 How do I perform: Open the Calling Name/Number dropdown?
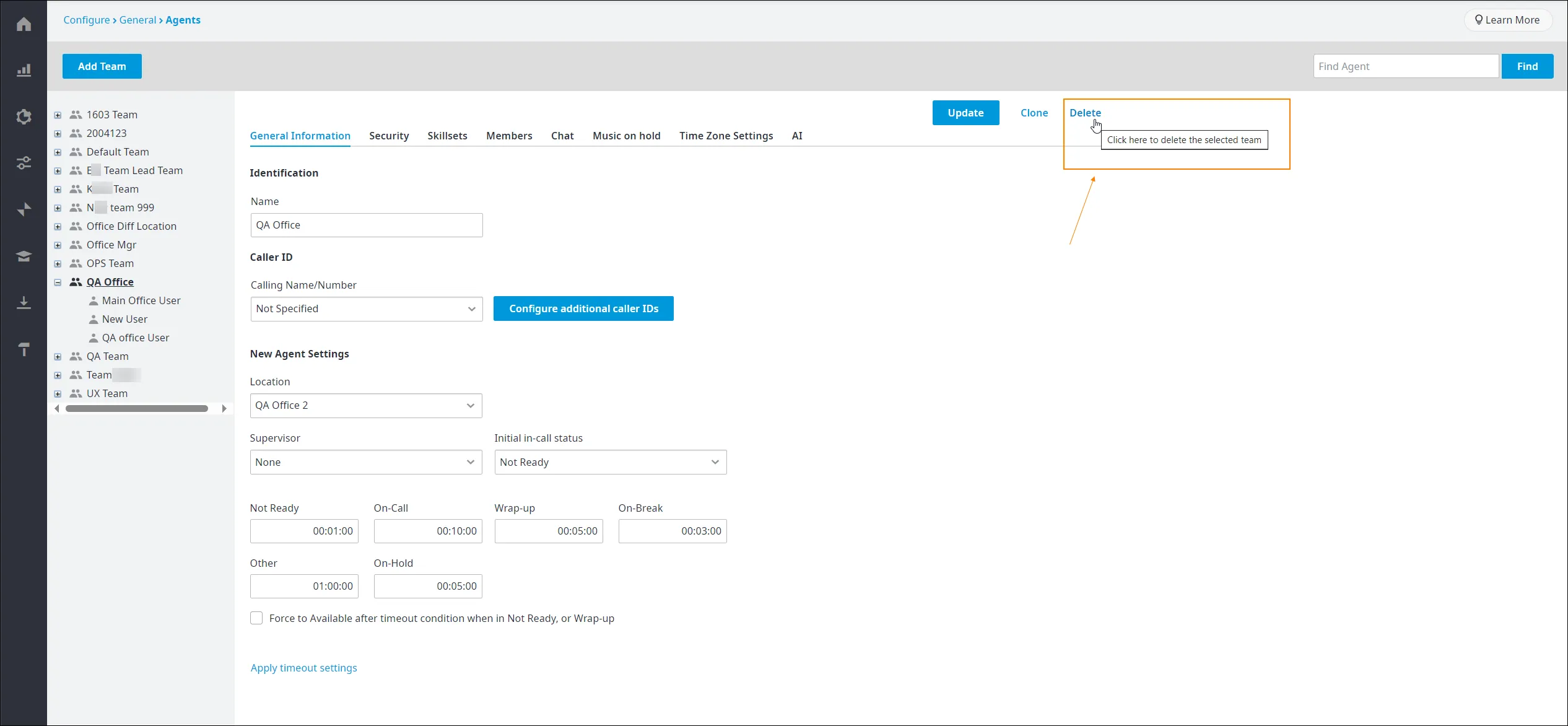coord(366,309)
